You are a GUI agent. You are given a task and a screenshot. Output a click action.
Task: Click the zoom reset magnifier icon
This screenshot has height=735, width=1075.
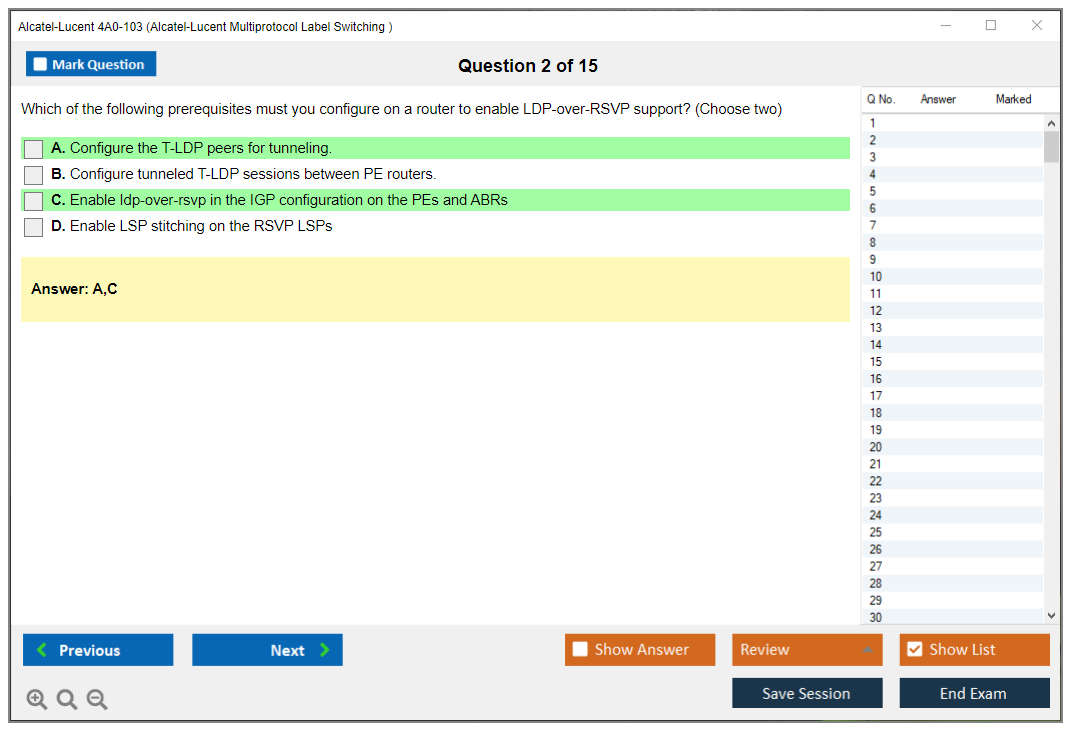click(x=67, y=700)
